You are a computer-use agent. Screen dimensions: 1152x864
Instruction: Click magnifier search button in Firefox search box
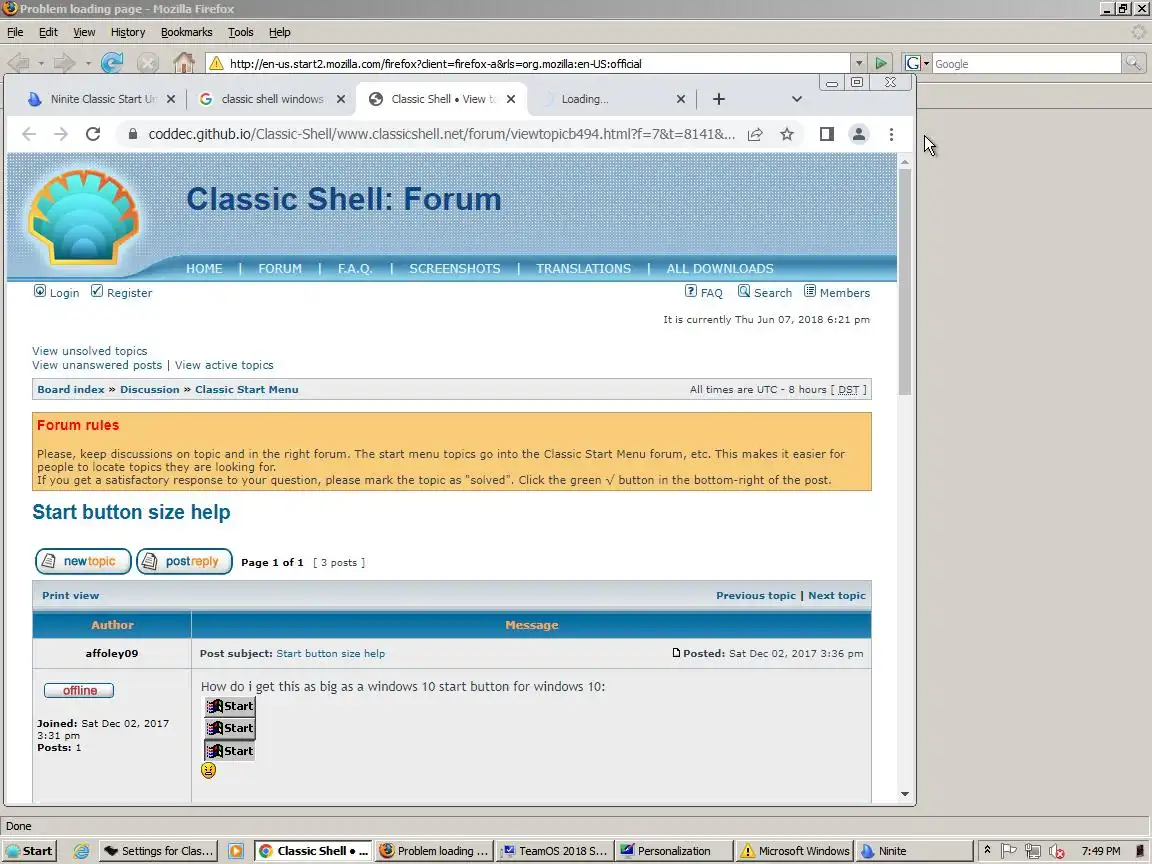(1133, 64)
